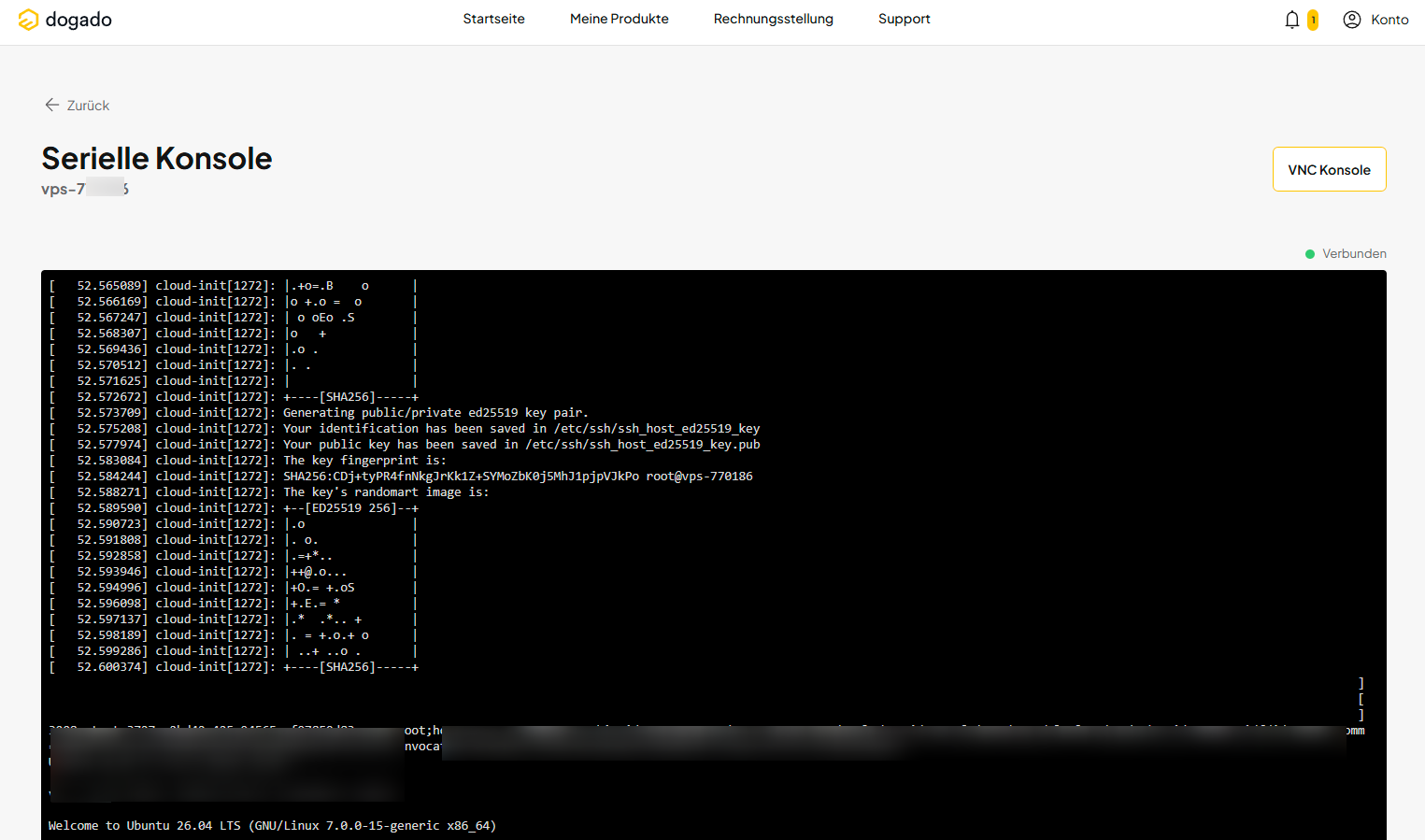The width and height of the screenshot is (1425, 840).
Task: Click the dogado logo icon
Action: coord(29,20)
